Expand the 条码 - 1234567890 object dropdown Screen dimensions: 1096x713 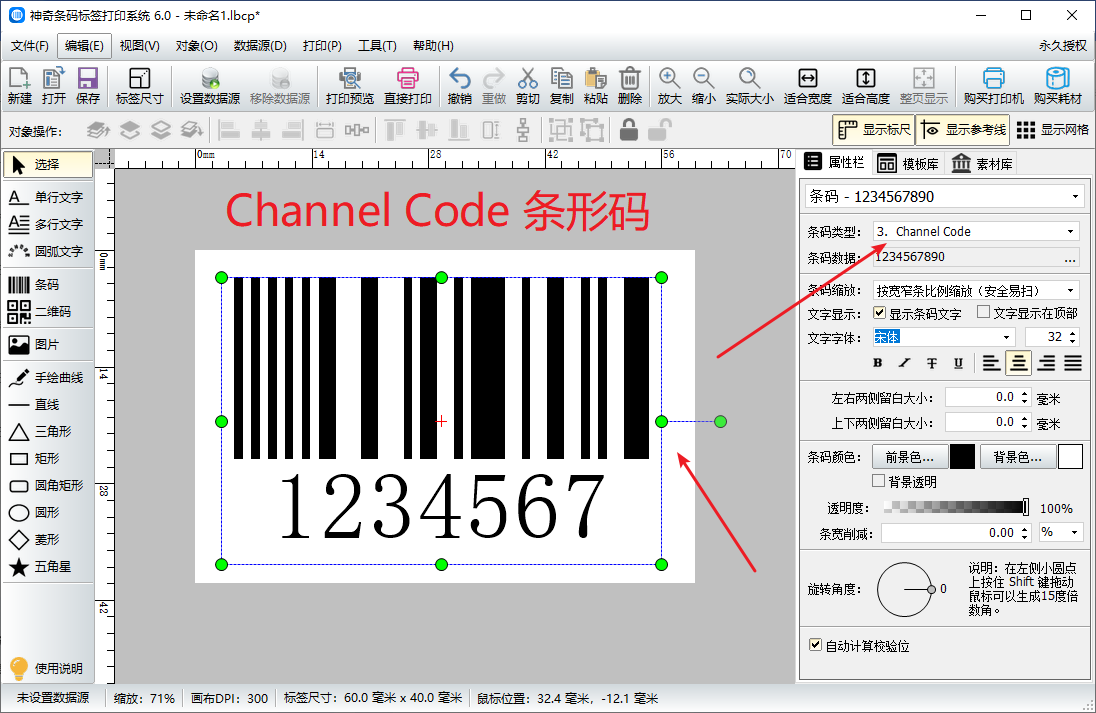1076,197
